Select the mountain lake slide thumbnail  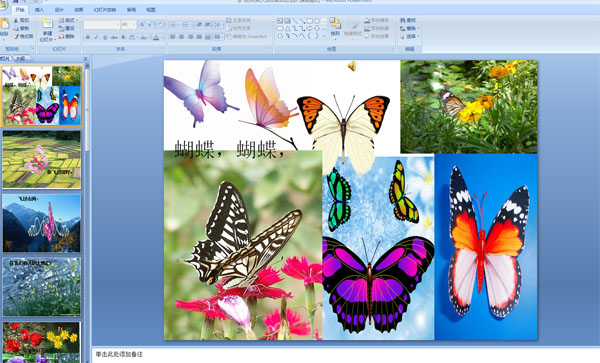[x=42, y=223]
